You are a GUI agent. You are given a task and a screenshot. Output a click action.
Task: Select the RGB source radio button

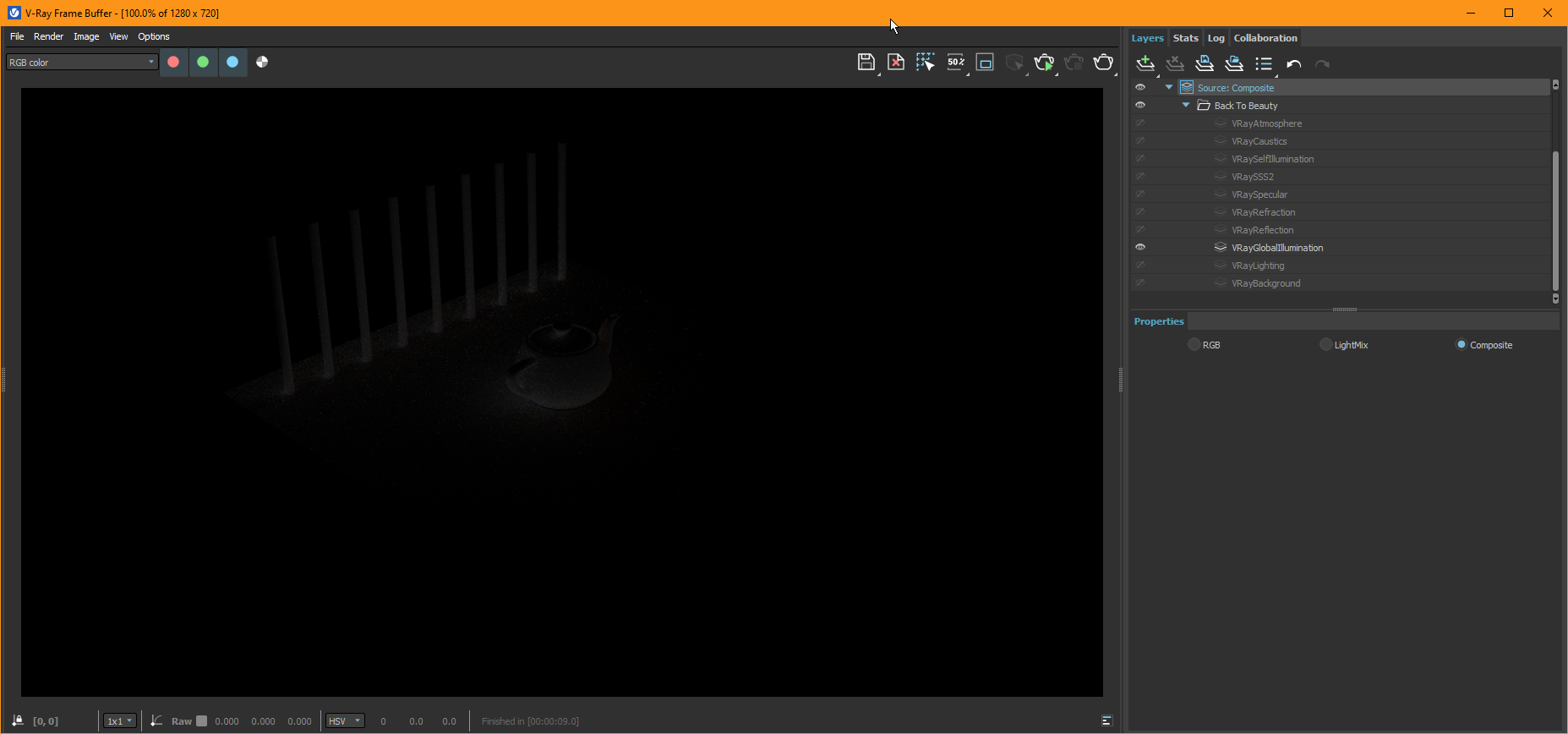(x=1194, y=344)
